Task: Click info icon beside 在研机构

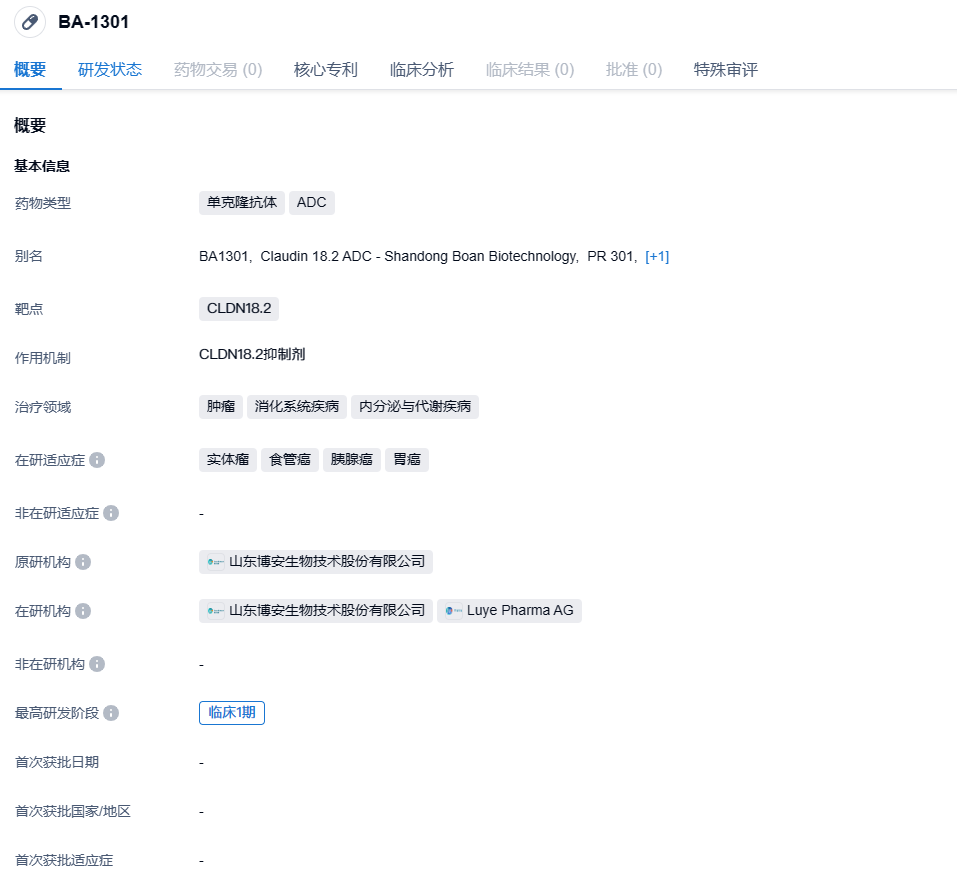Action: [x=83, y=611]
